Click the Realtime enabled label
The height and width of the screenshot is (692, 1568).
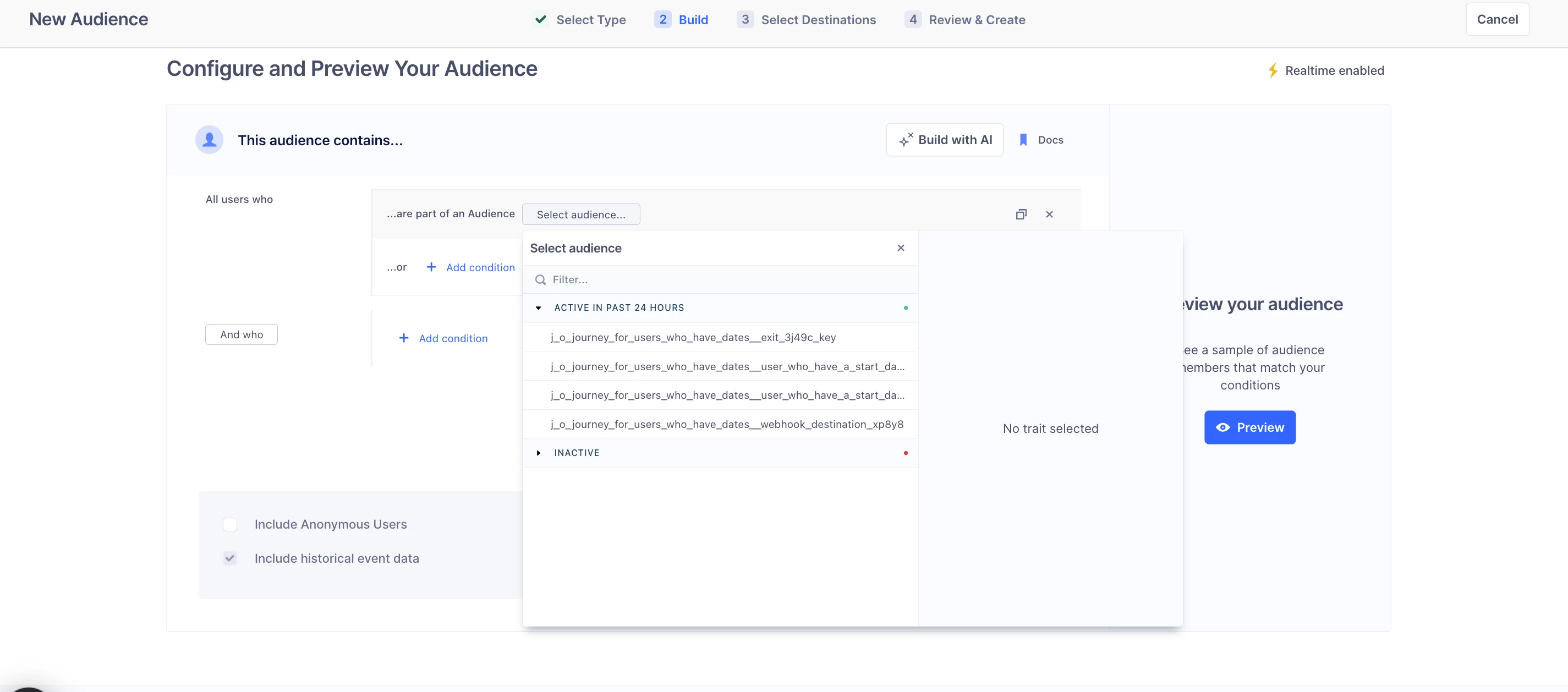pyautogui.click(x=1334, y=70)
